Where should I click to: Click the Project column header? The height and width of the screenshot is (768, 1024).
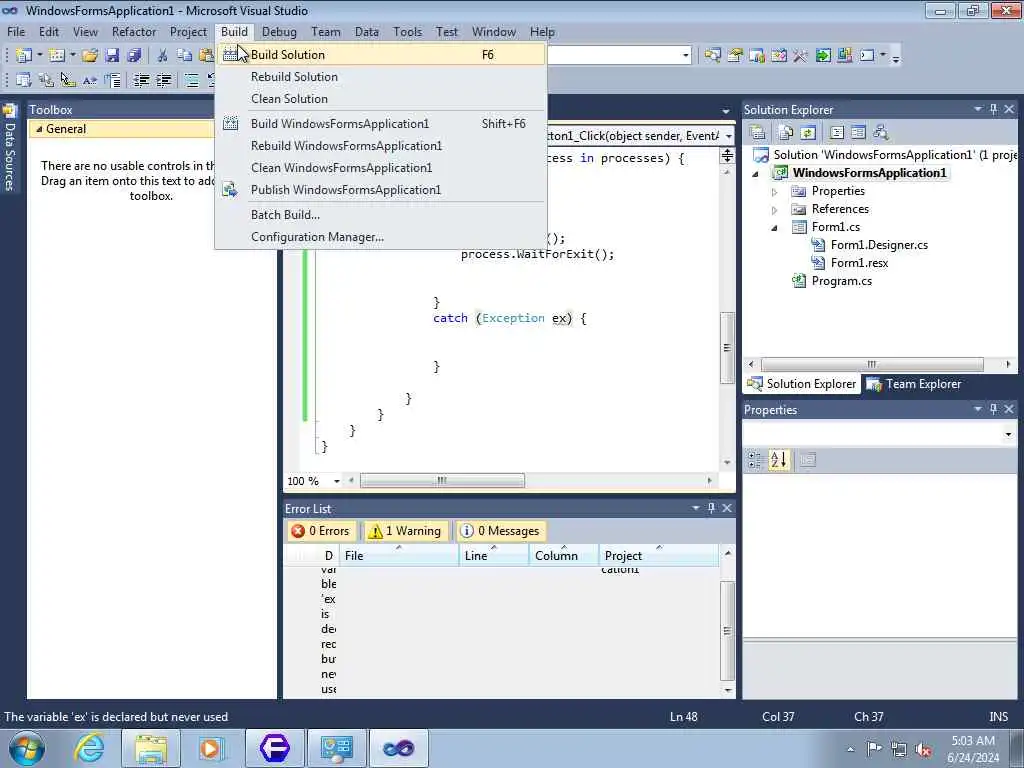[x=658, y=555]
